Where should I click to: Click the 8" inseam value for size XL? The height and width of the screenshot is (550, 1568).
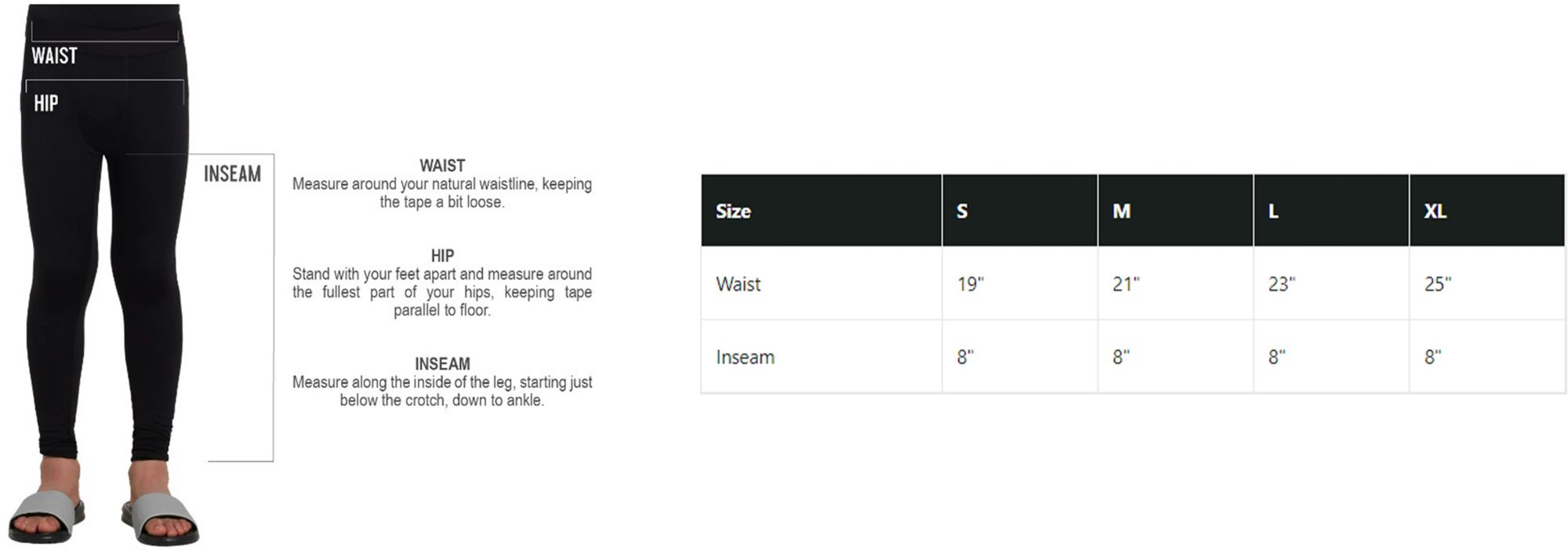pos(1433,357)
